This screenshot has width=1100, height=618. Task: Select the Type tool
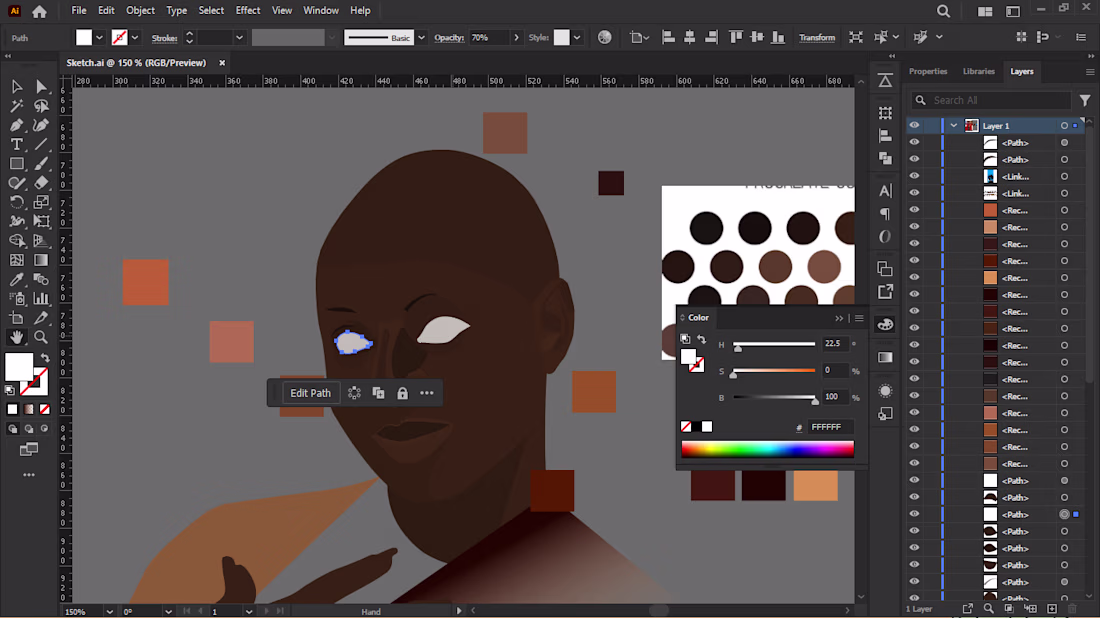coord(17,145)
